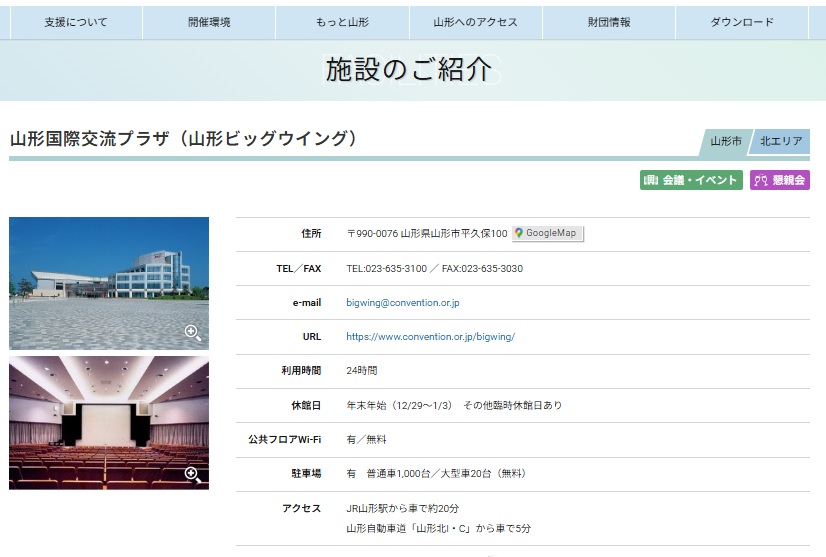Click the 山形市 area tag

point(725,142)
